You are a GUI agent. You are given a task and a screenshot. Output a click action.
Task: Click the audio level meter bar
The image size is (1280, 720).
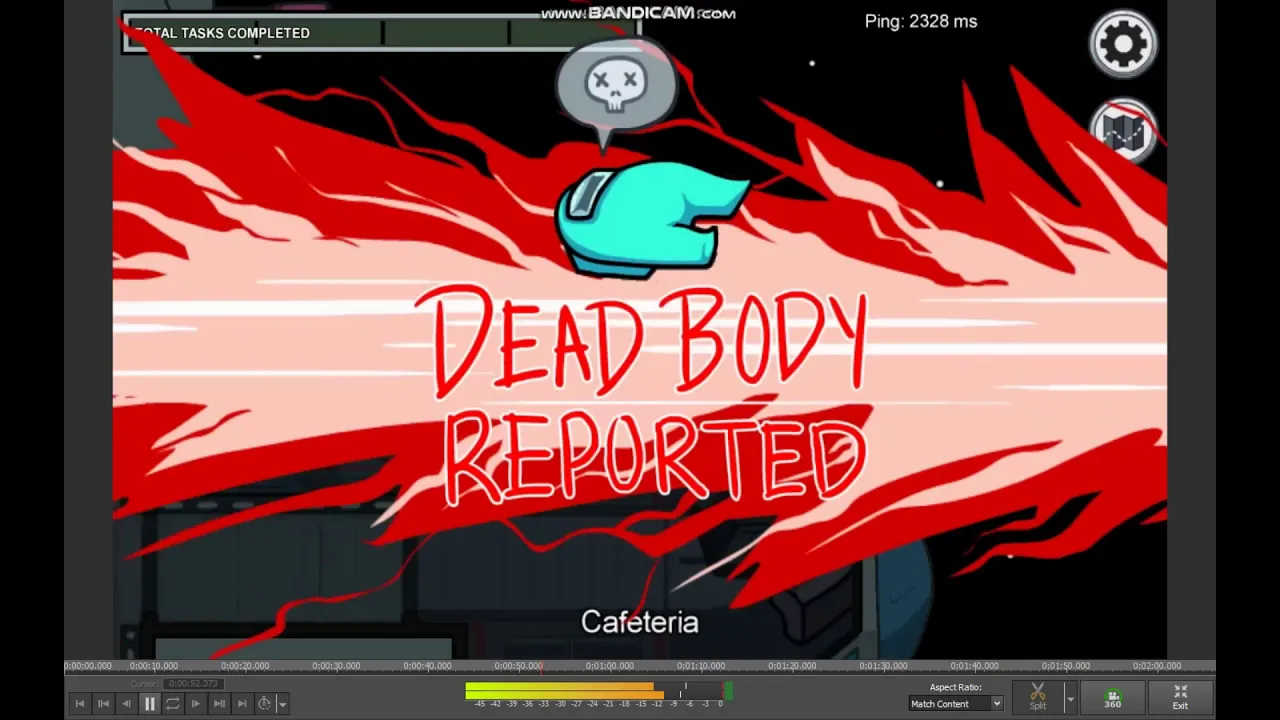(x=598, y=690)
